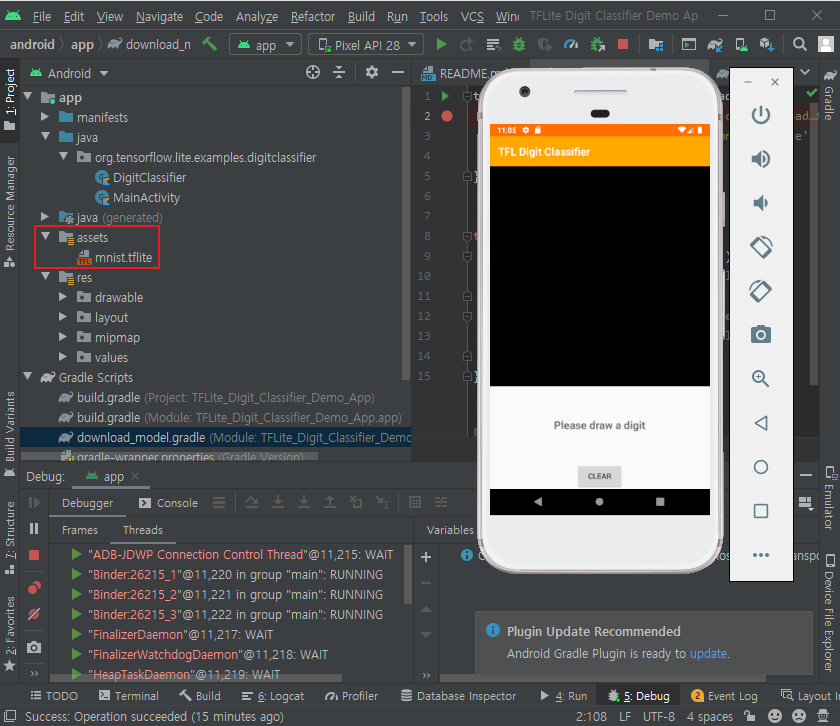
Task: Select the Threads tab
Action: click(142, 530)
